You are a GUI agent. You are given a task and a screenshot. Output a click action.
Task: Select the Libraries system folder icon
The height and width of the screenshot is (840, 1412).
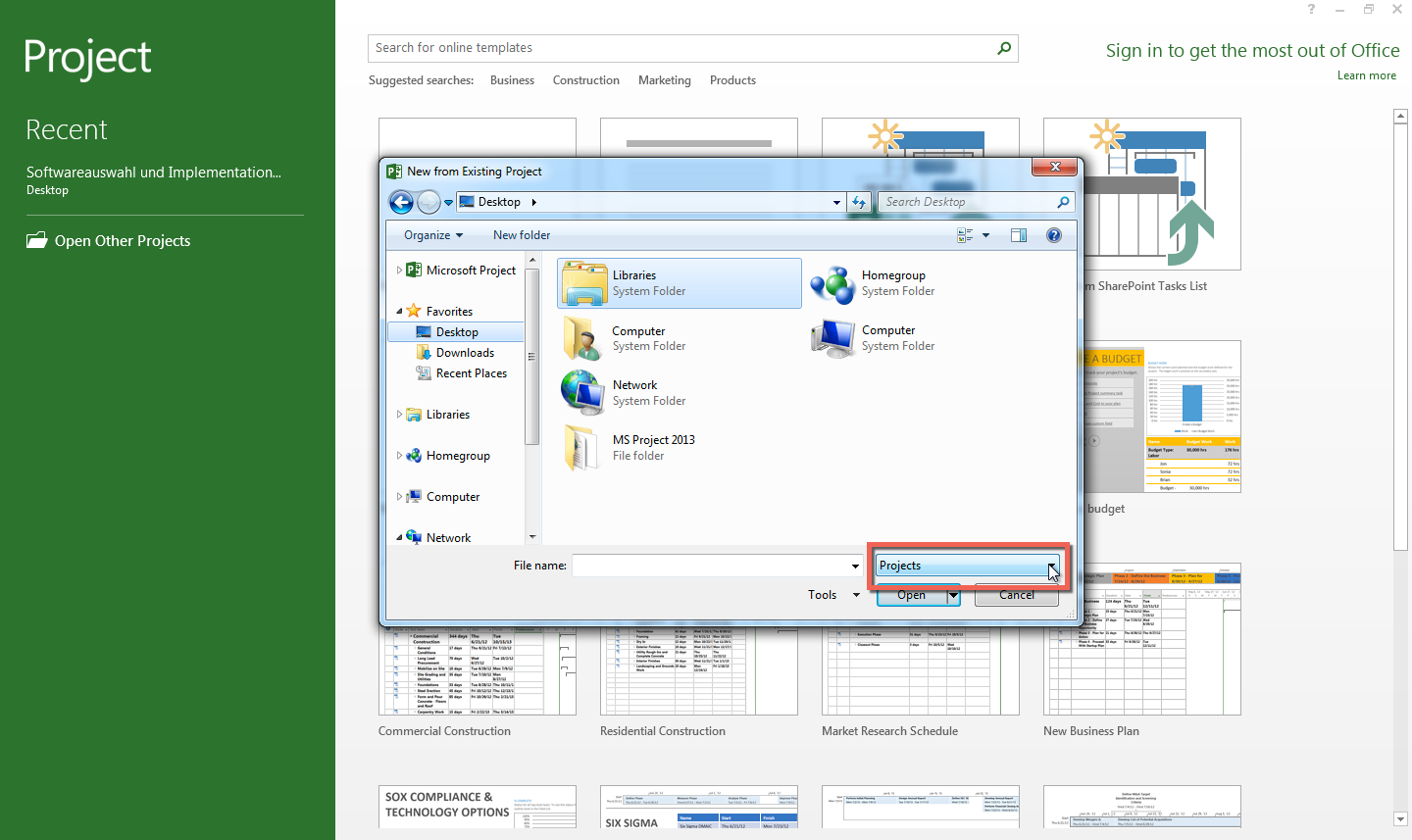pos(585,283)
